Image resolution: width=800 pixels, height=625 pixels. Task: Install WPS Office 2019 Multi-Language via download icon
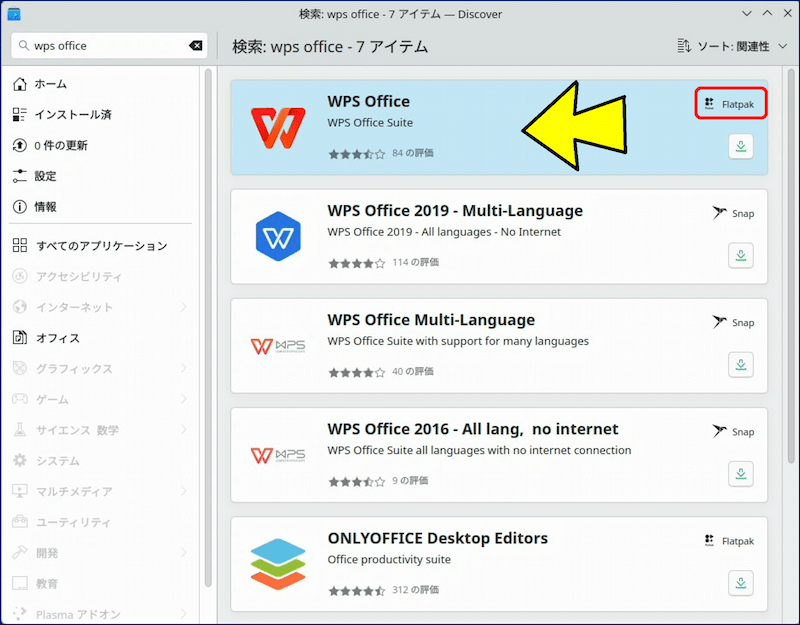(x=740, y=256)
